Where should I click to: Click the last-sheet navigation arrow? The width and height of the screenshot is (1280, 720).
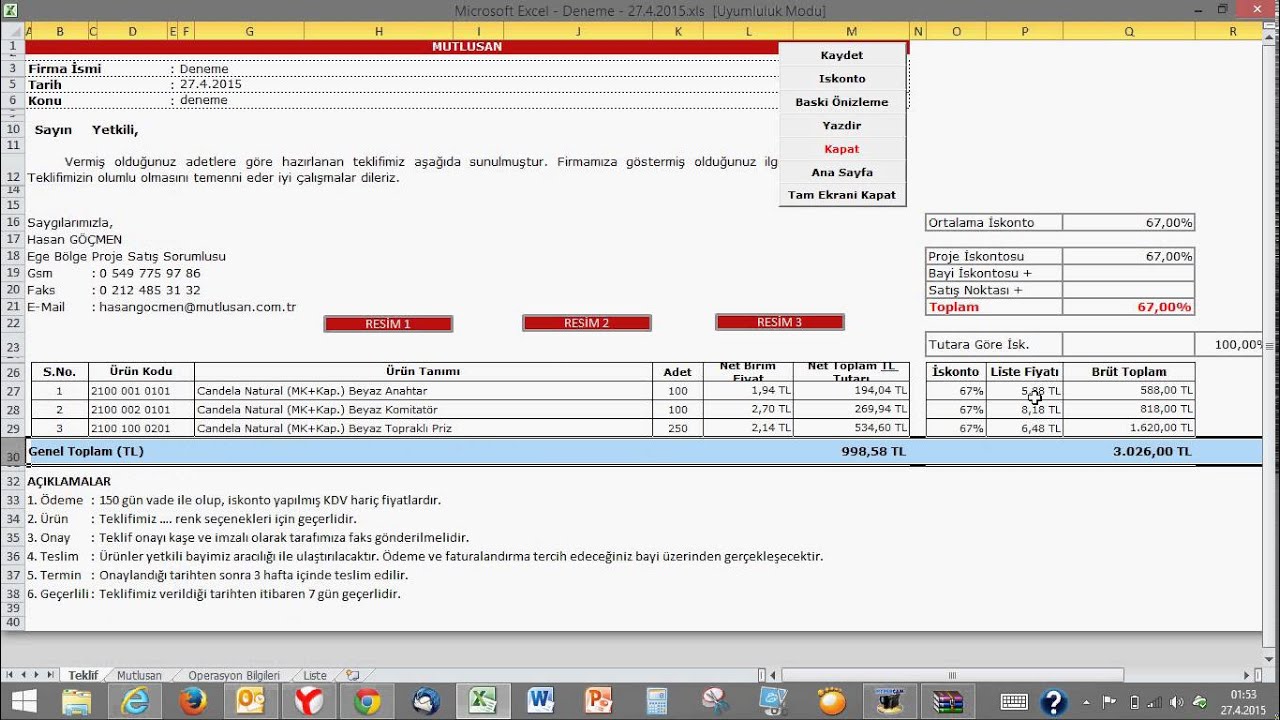point(50,675)
